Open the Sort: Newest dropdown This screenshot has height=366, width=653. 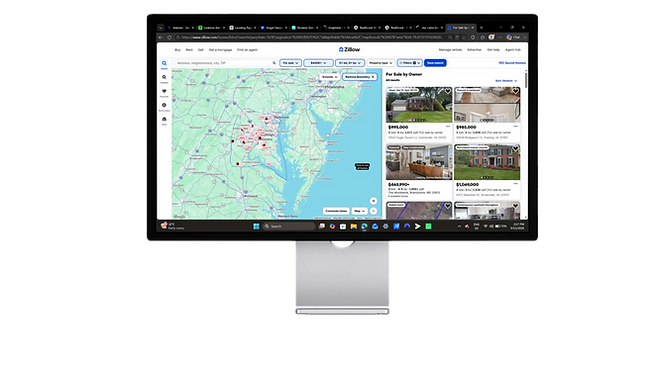506,81
